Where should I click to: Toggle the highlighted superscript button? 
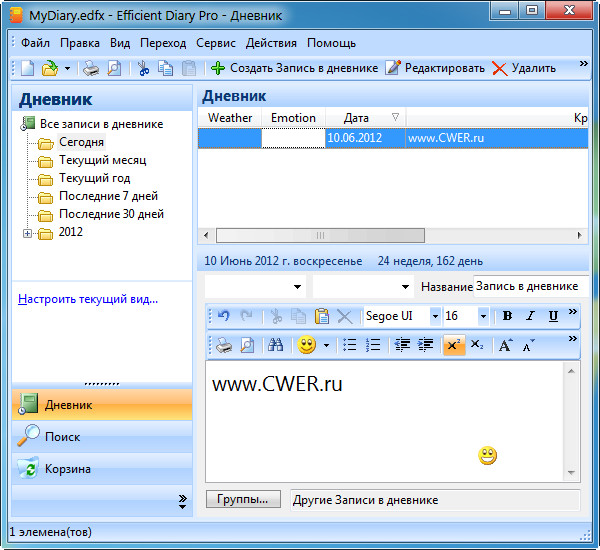click(454, 345)
